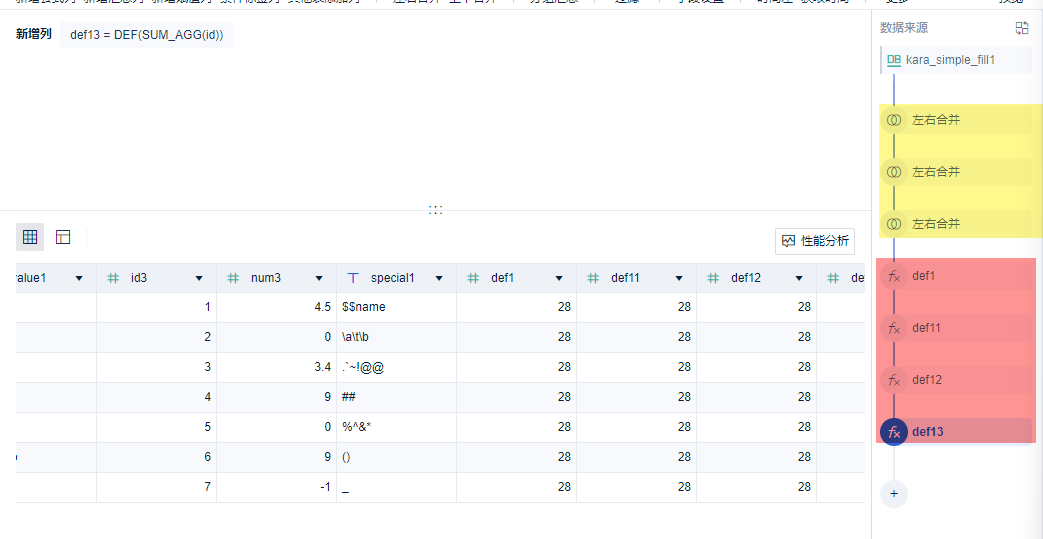Click the number type icon of def11 column

pyautogui.click(x=593, y=278)
